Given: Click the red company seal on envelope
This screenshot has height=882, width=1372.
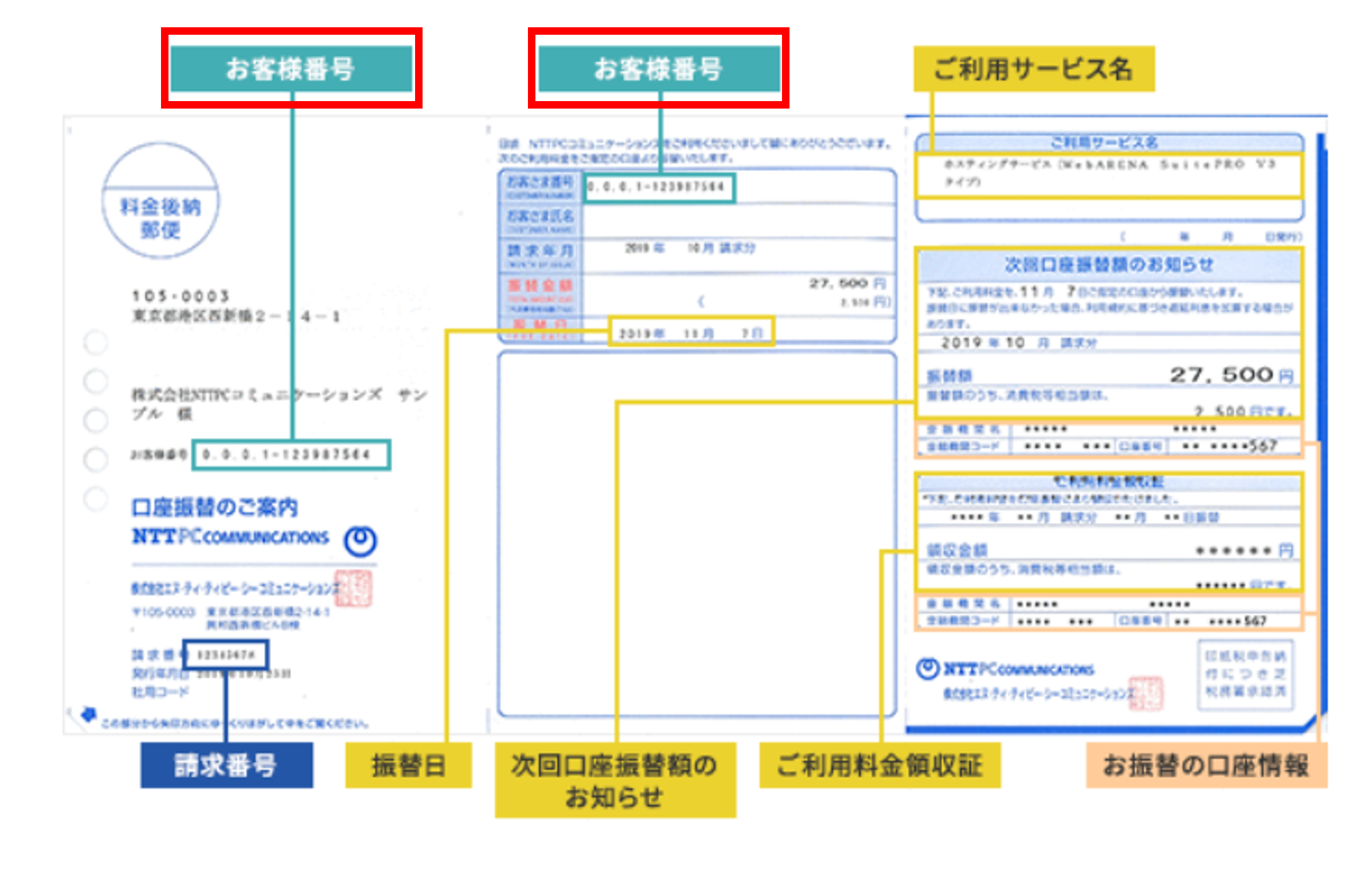Looking at the screenshot, I should [354, 588].
